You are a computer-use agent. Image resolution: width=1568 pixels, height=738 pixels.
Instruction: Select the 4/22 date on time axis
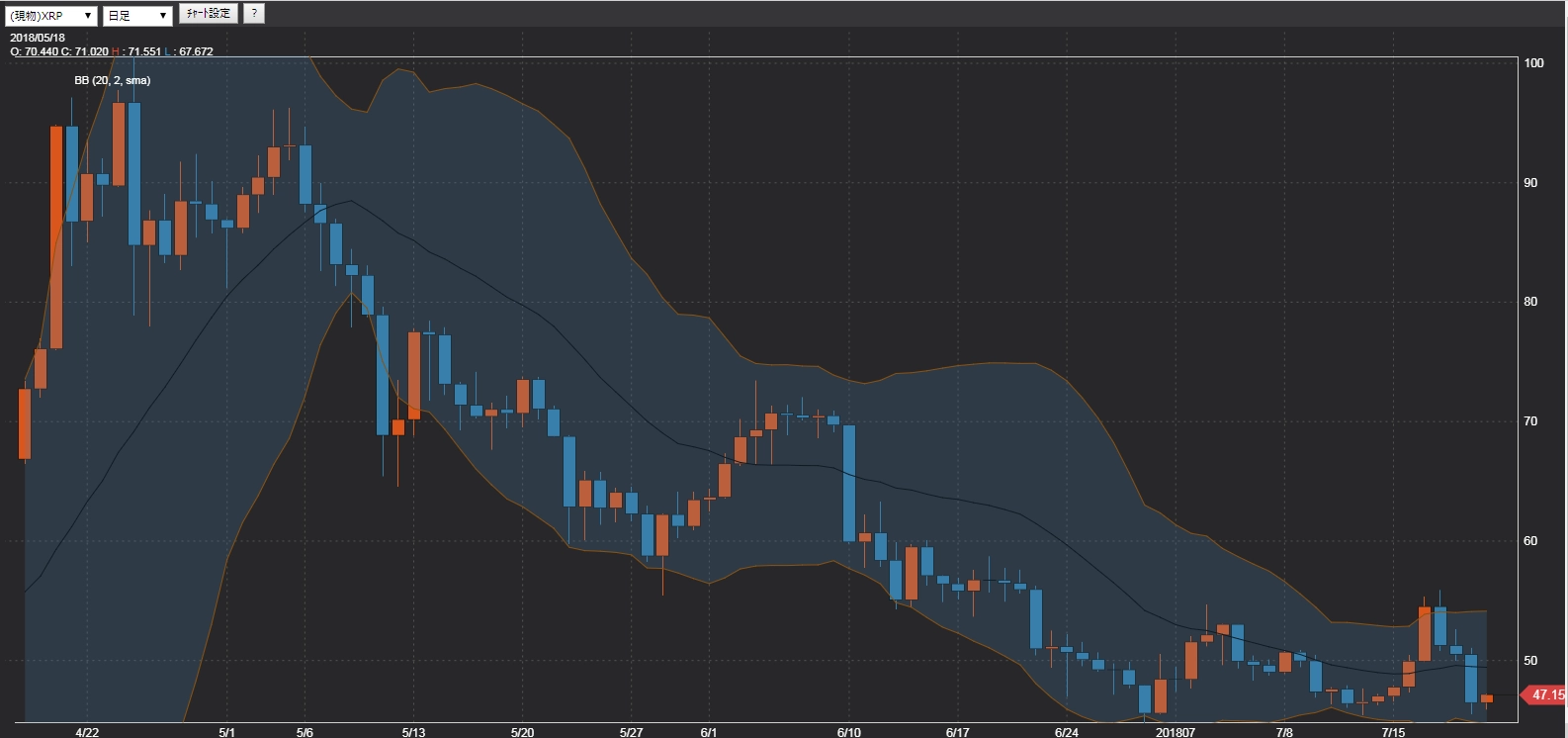[x=88, y=732]
